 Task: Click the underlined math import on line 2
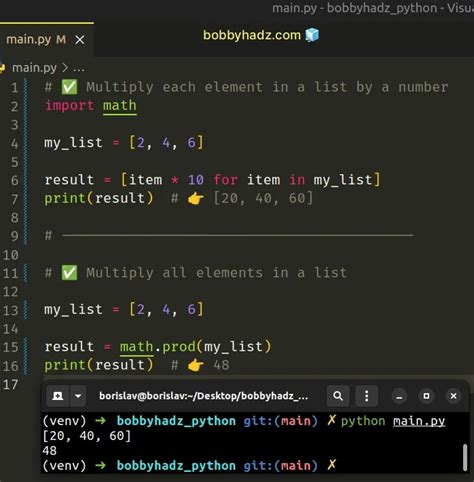(x=120, y=106)
